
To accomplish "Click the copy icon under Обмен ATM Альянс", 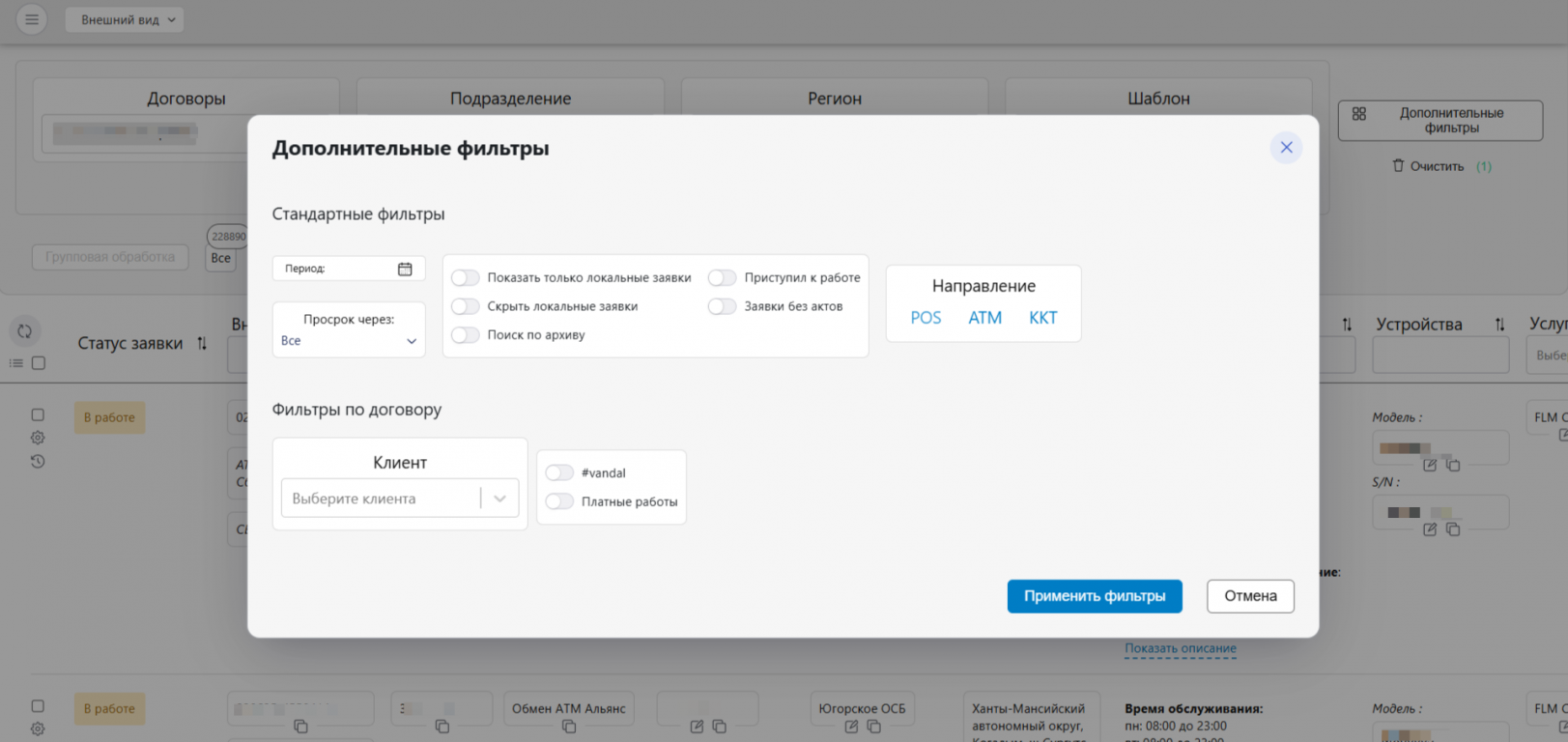I will 569,727.
